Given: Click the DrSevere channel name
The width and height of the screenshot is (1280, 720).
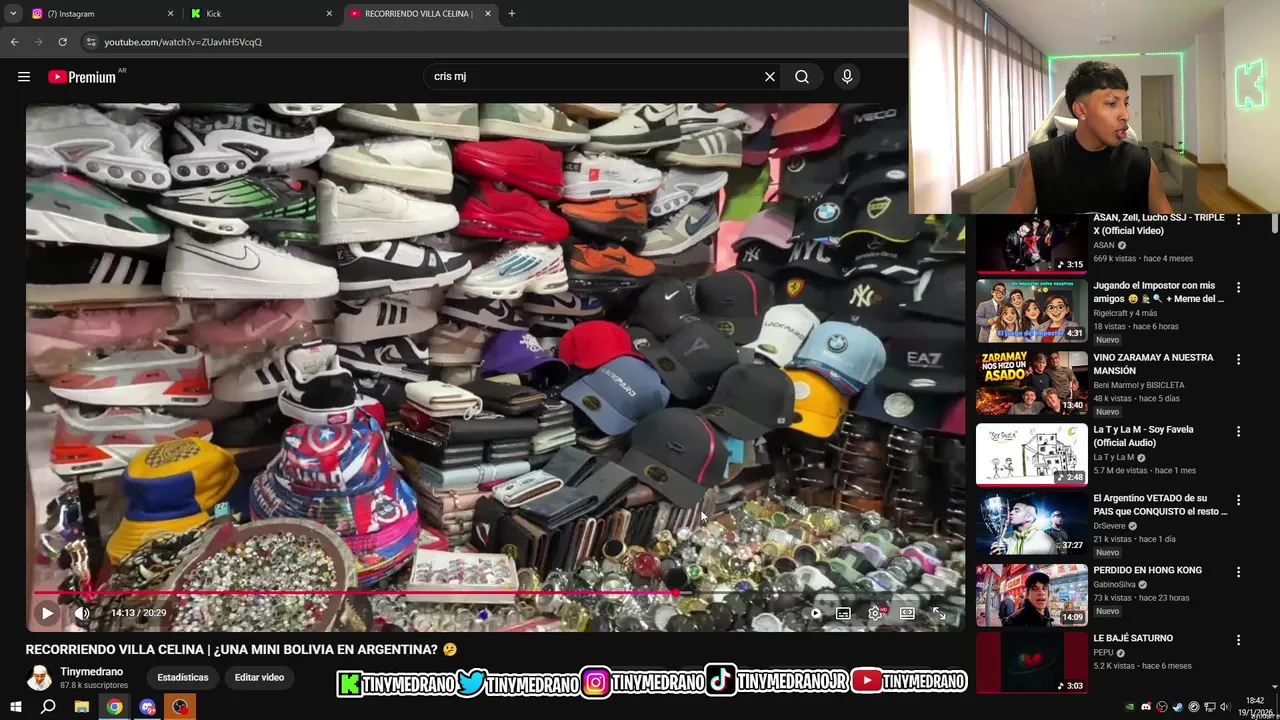Looking at the screenshot, I should coord(1109,526).
